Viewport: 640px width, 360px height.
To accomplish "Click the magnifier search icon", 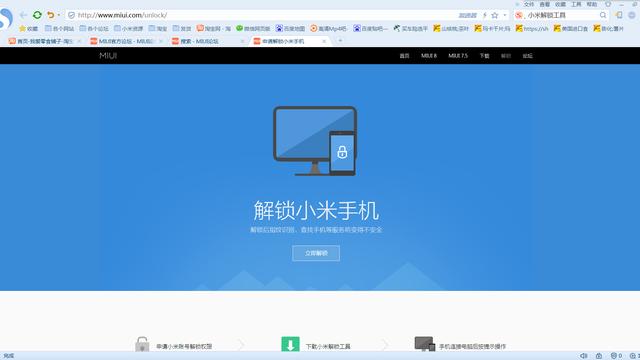I will pos(603,15).
